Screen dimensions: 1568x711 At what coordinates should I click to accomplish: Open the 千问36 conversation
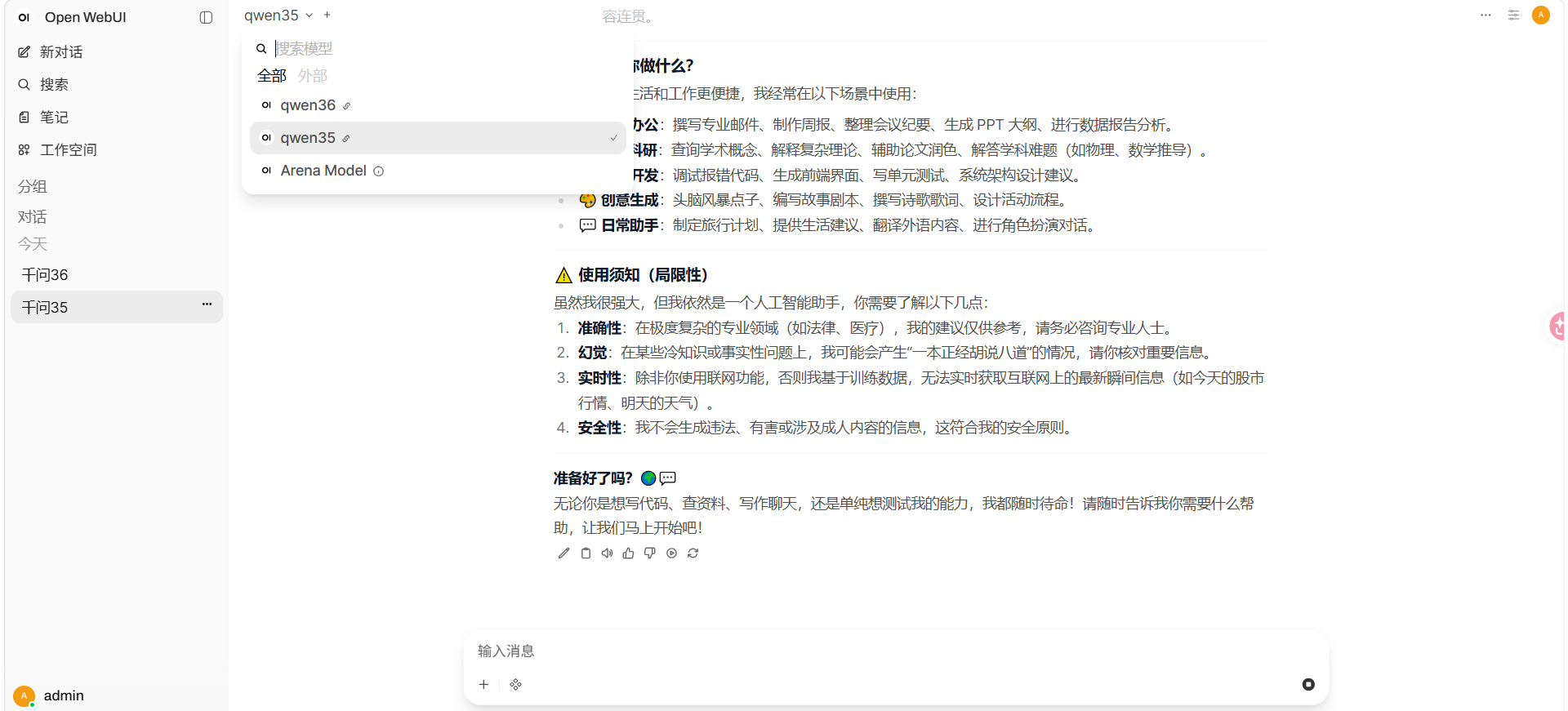[x=117, y=274]
